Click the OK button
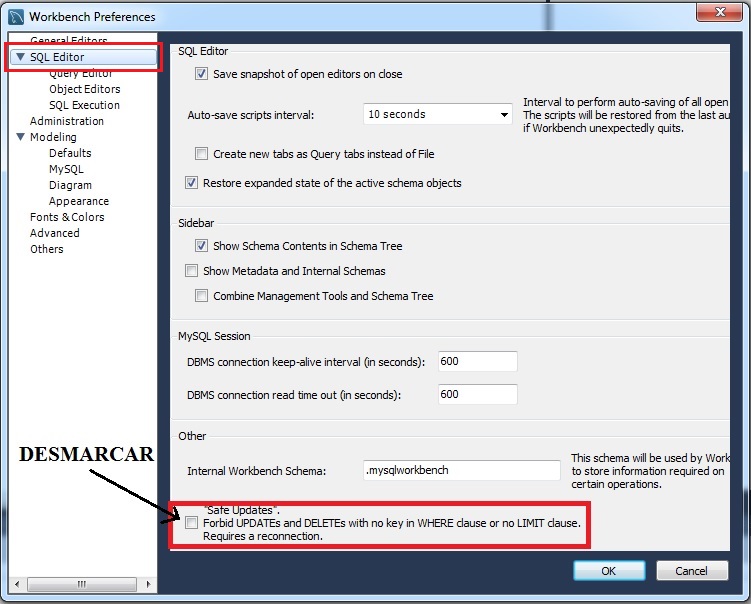The width and height of the screenshot is (751, 604). tap(608, 571)
